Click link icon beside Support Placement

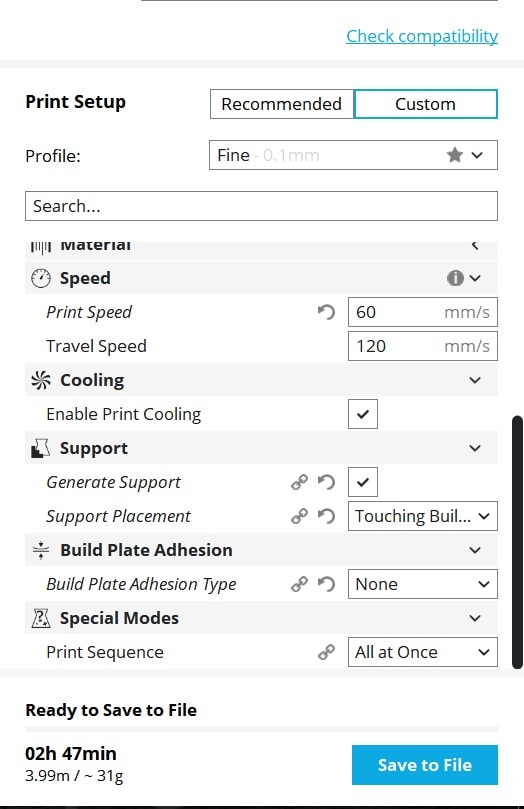299,516
